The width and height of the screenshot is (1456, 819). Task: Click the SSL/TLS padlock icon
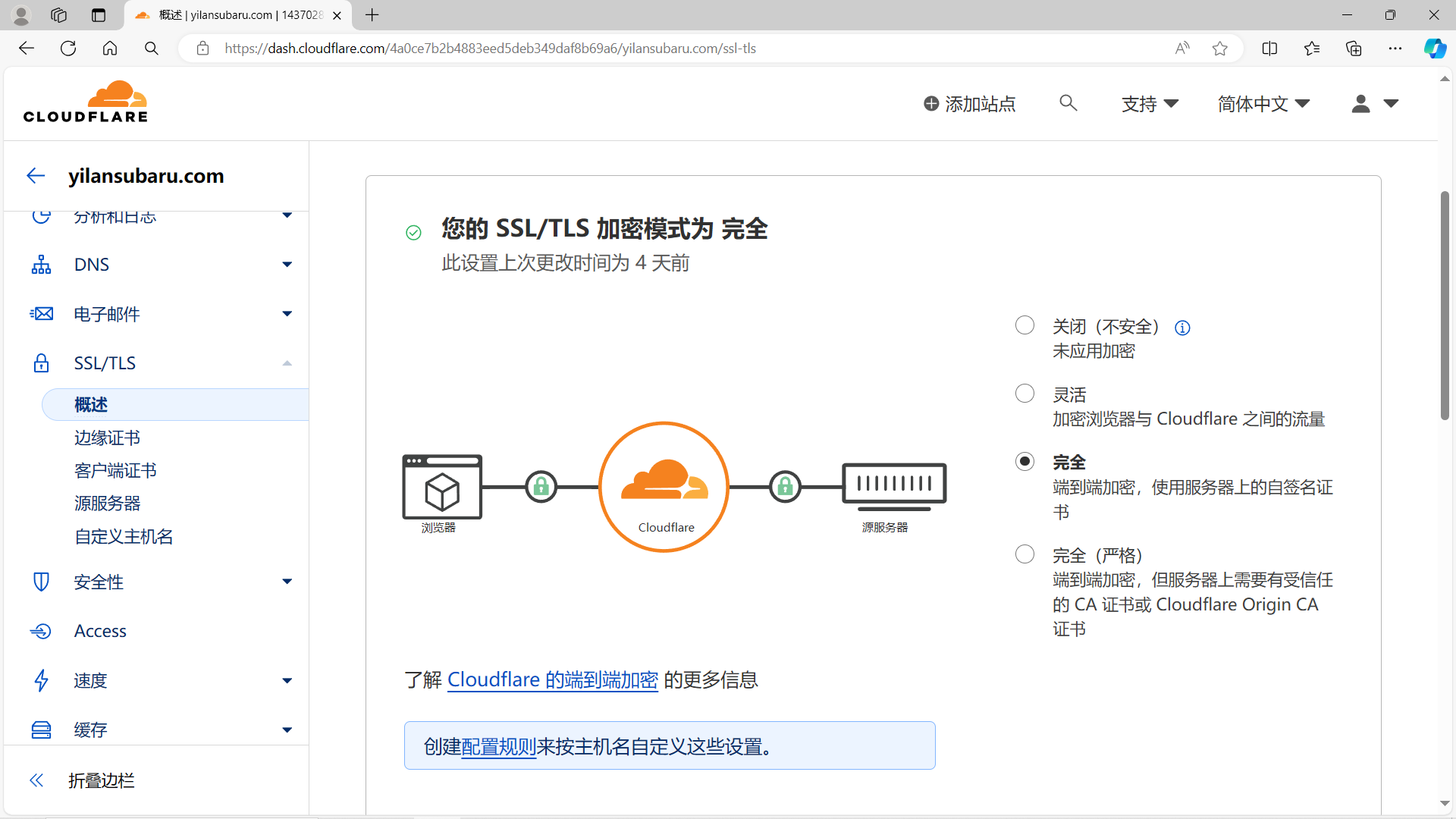click(41, 363)
